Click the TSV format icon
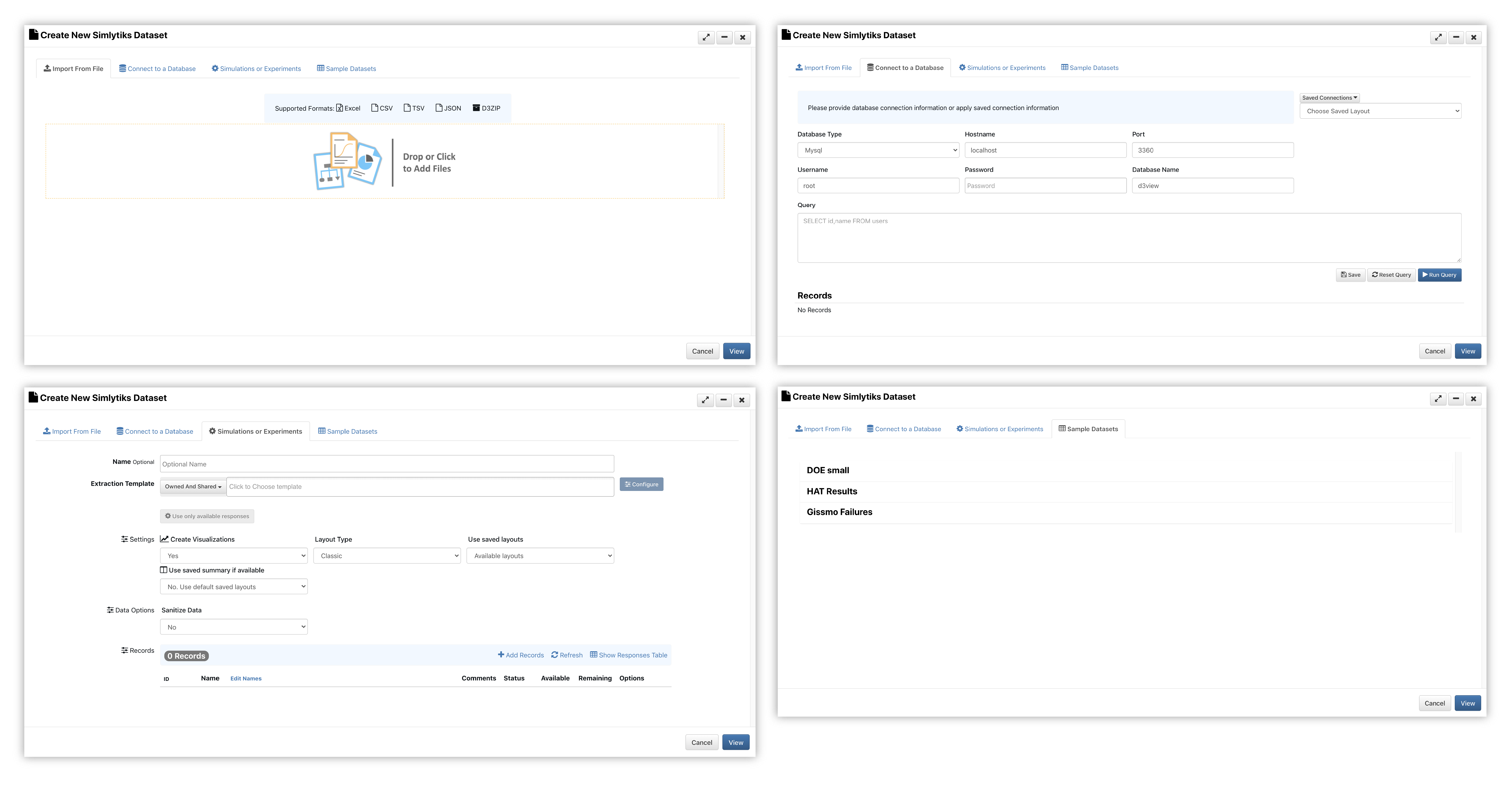The height and width of the screenshot is (785, 1512). click(407, 108)
